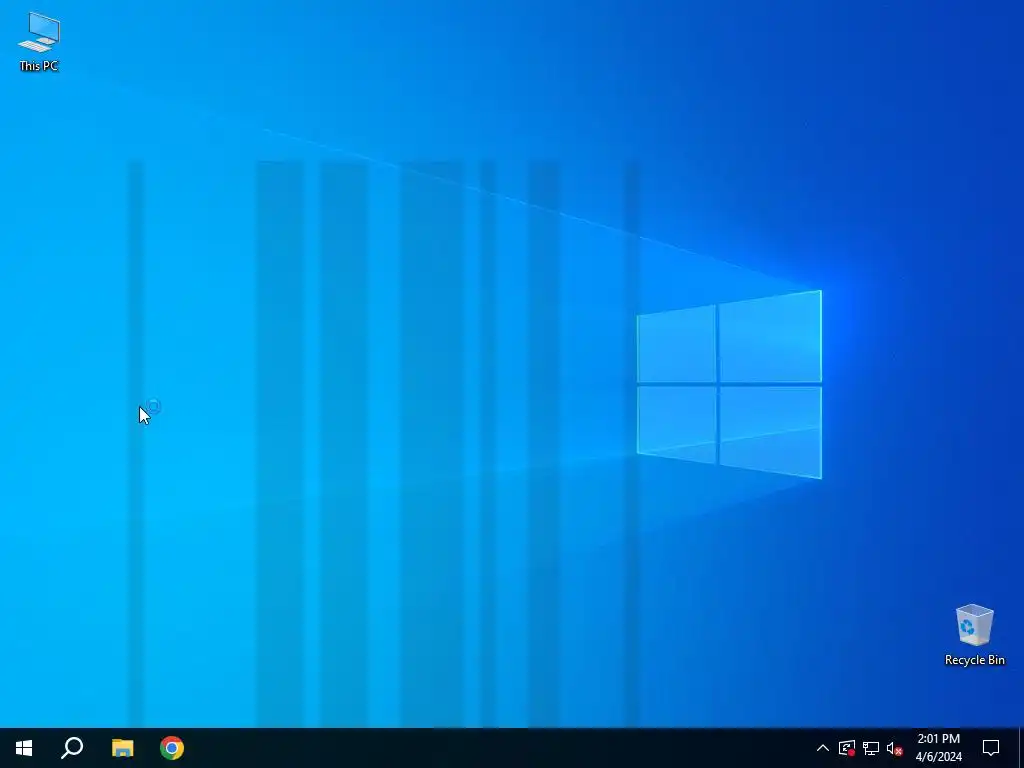Viewport: 1024px width, 768px height.
Task: Show hidden system tray icons
Action: coord(823,748)
